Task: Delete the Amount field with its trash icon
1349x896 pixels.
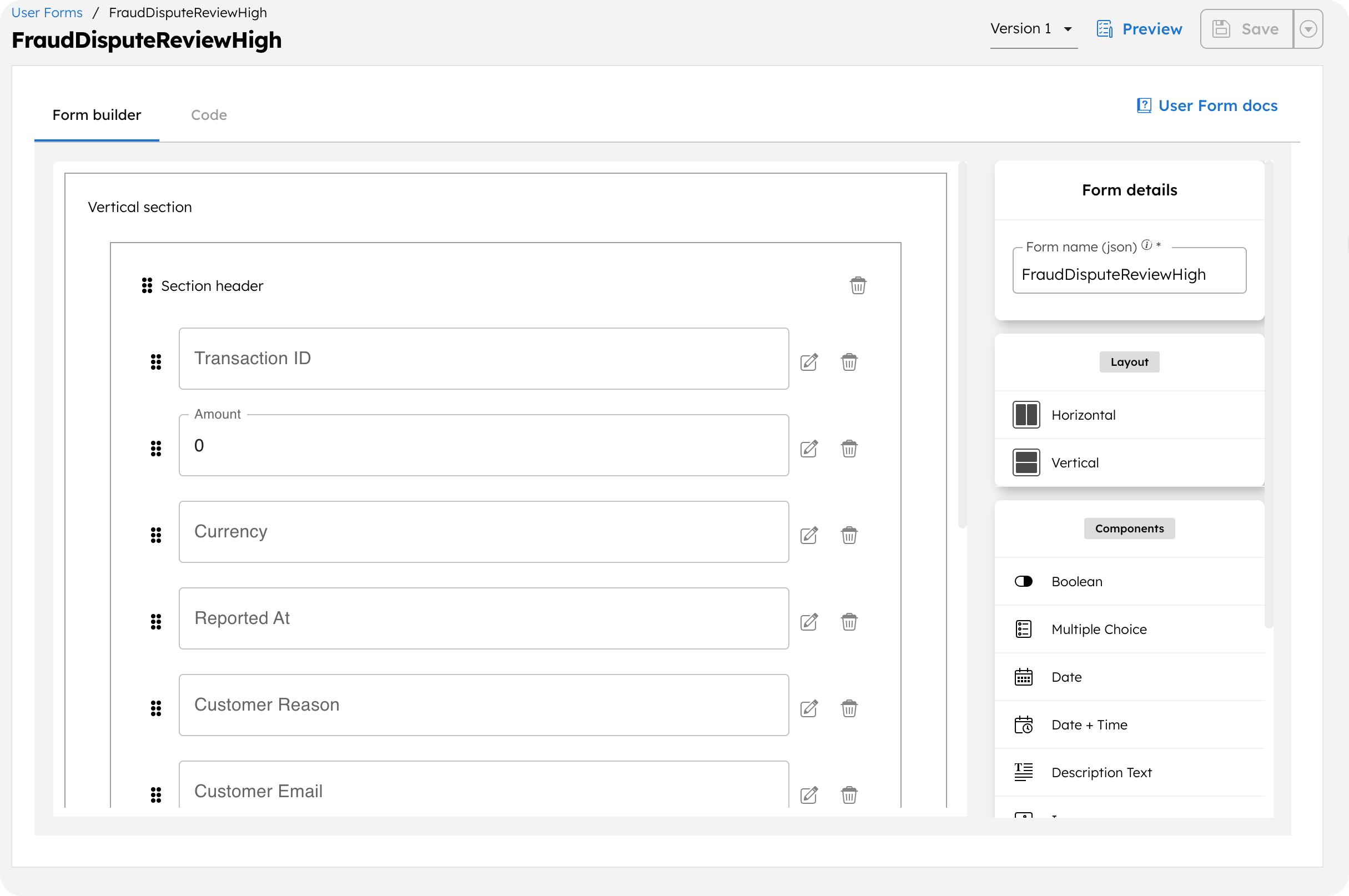Action: 849,449
